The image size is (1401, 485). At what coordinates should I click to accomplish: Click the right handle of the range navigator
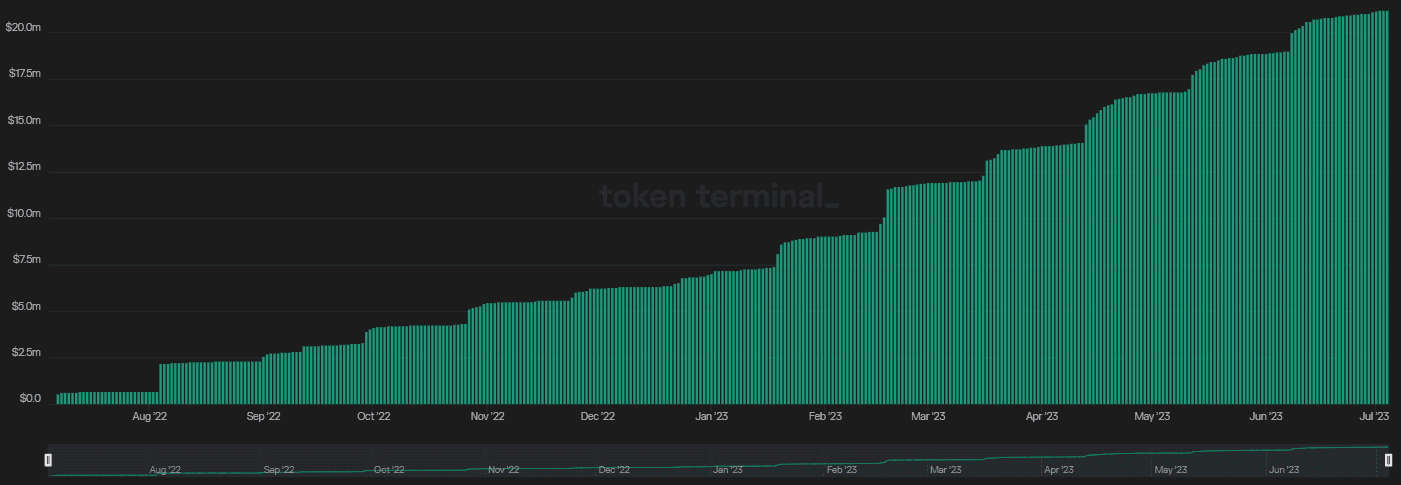tap(1388, 460)
